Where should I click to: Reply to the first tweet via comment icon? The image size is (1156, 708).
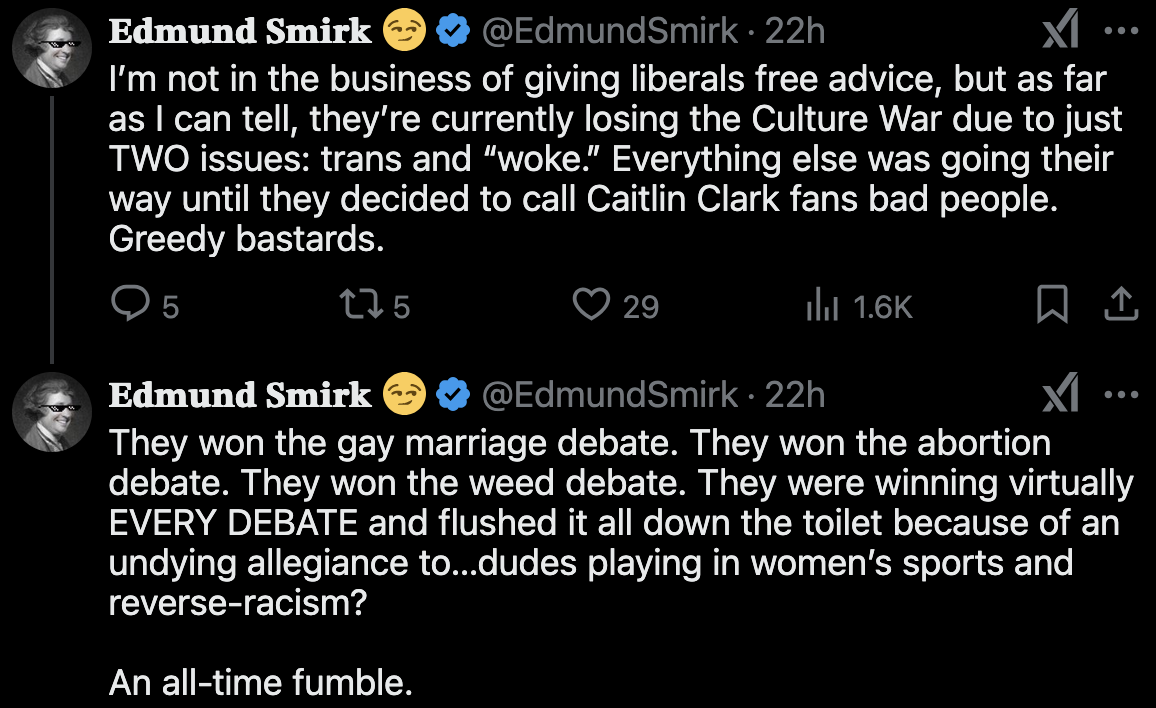click(127, 306)
